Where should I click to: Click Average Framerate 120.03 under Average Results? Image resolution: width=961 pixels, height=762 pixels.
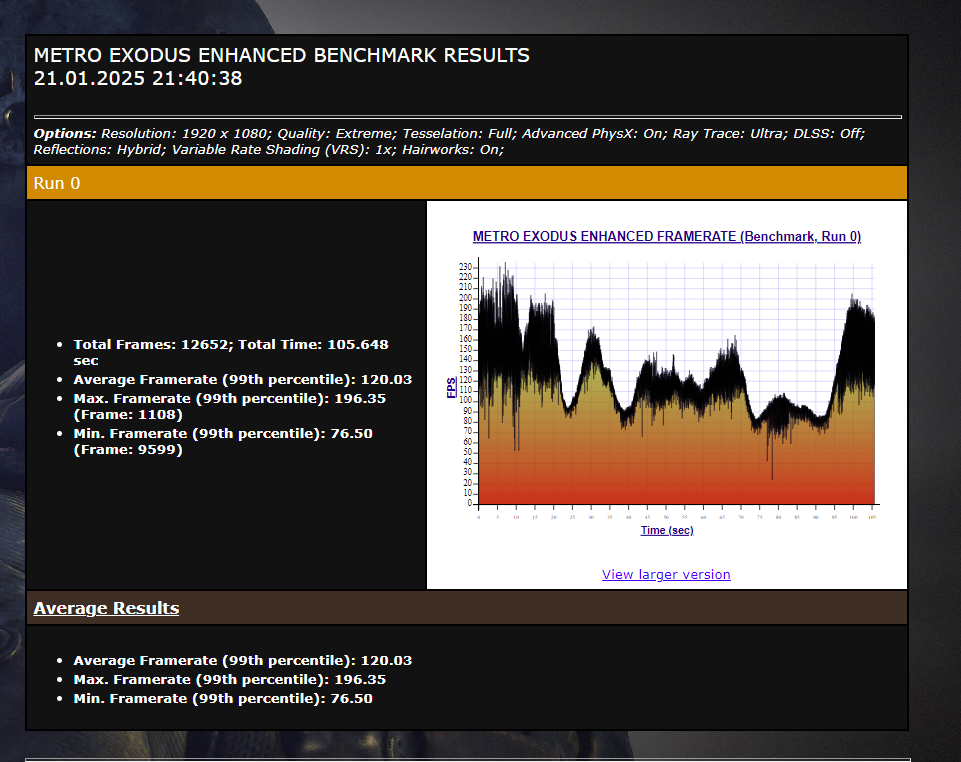click(243, 660)
